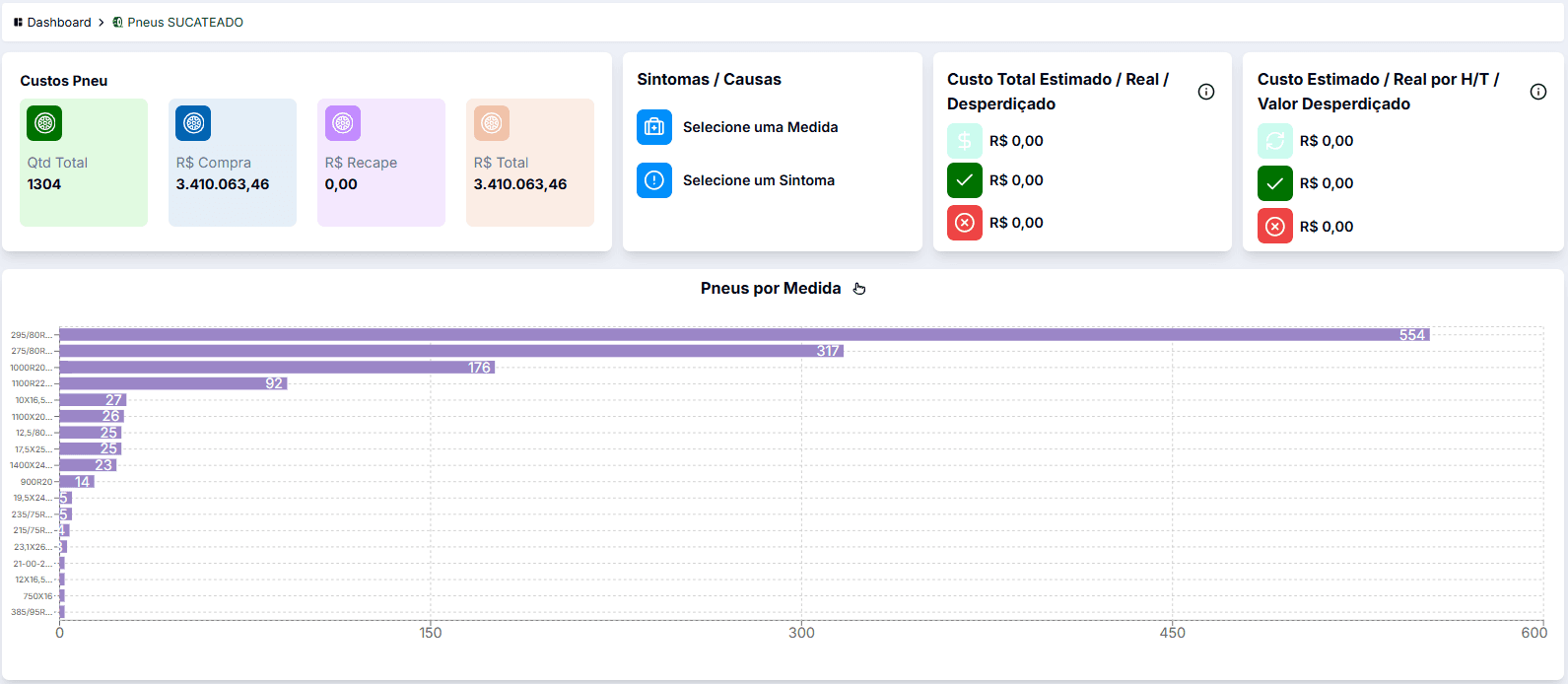Select the R$ Total 3.410.063,46 card
This screenshot has height=684, width=1568.
tap(530, 163)
